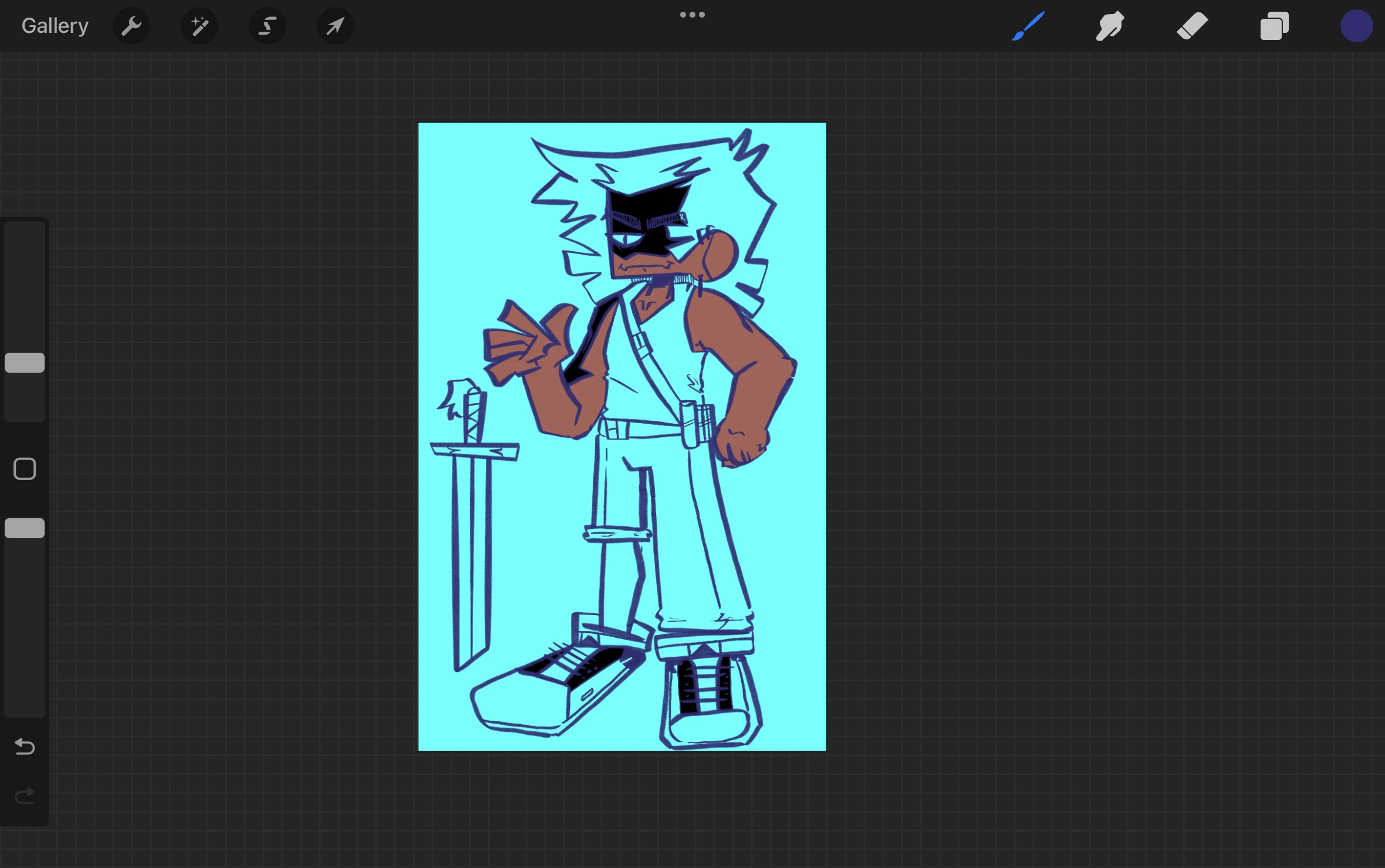Viewport: 1385px width, 868px height.
Task: Tap the square Modify button on the sidebar
Action: pos(24,468)
